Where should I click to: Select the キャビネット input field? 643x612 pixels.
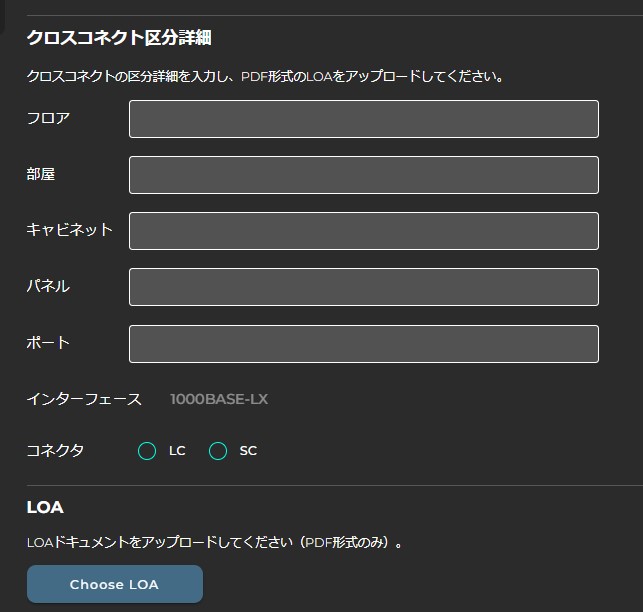(363, 231)
